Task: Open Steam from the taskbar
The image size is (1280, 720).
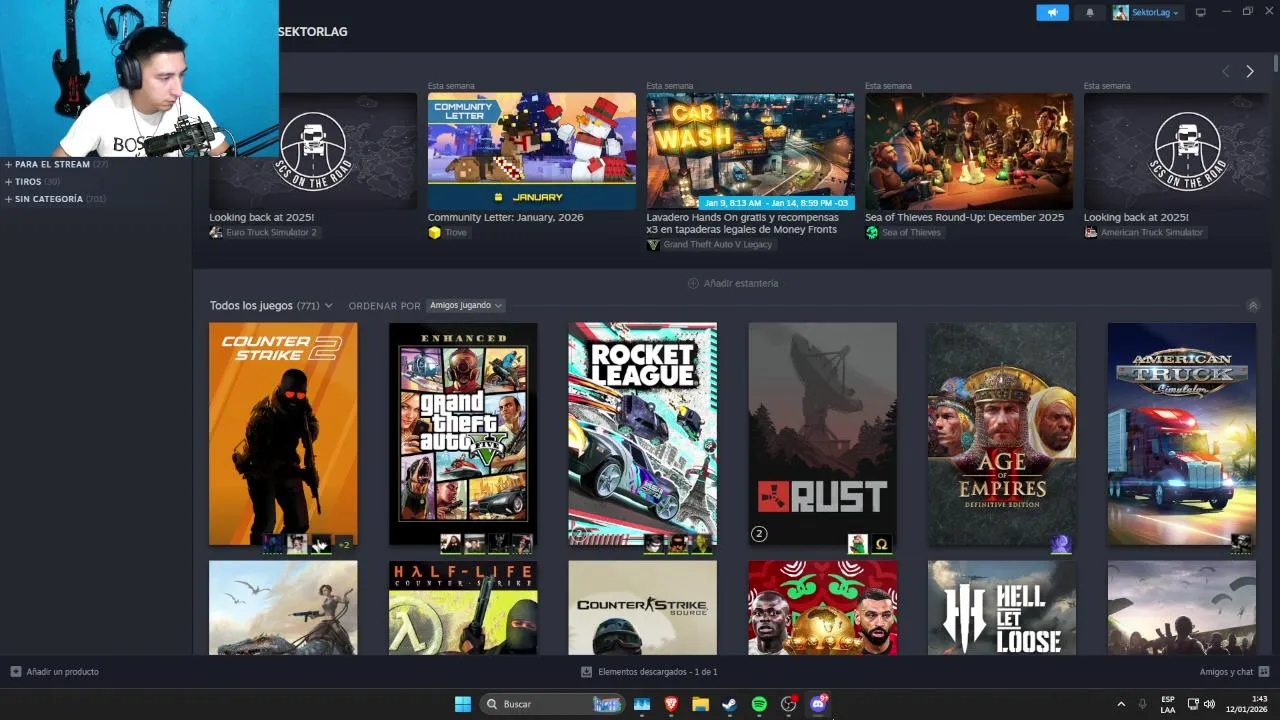Action: point(730,704)
